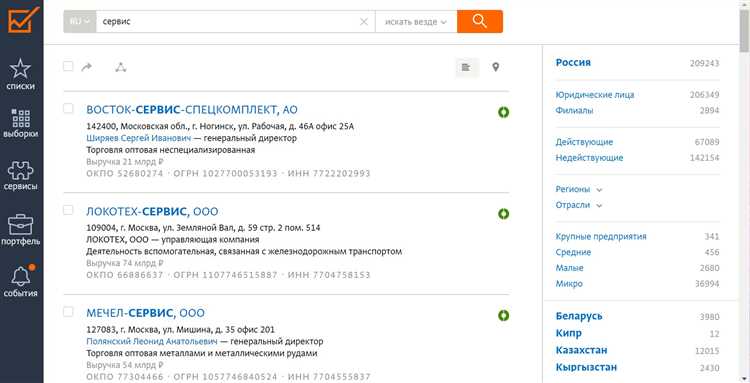Click the orange search magnifier button
The width and height of the screenshot is (750, 383).
point(480,22)
